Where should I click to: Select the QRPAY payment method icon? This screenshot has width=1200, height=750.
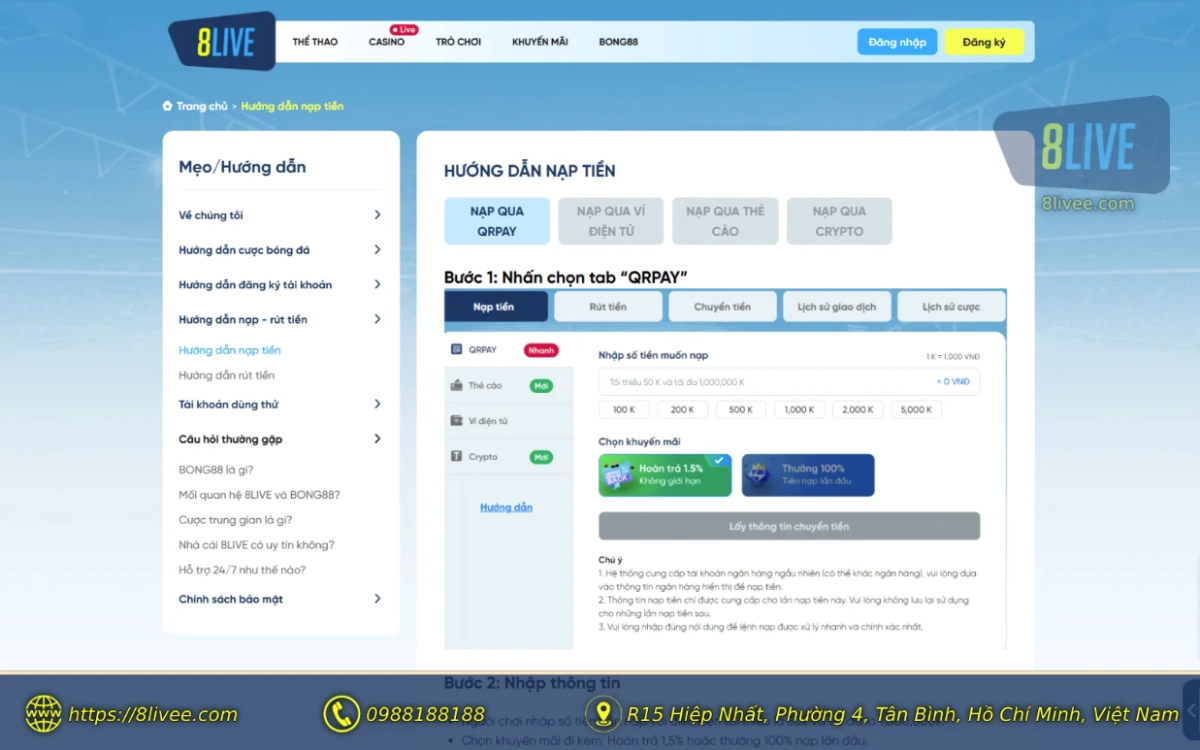[456, 351]
